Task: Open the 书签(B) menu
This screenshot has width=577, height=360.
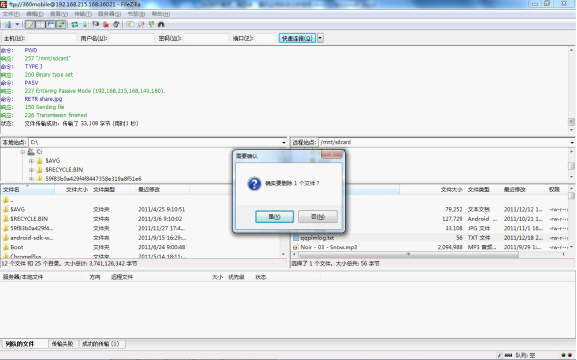Action: click(136, 14)
